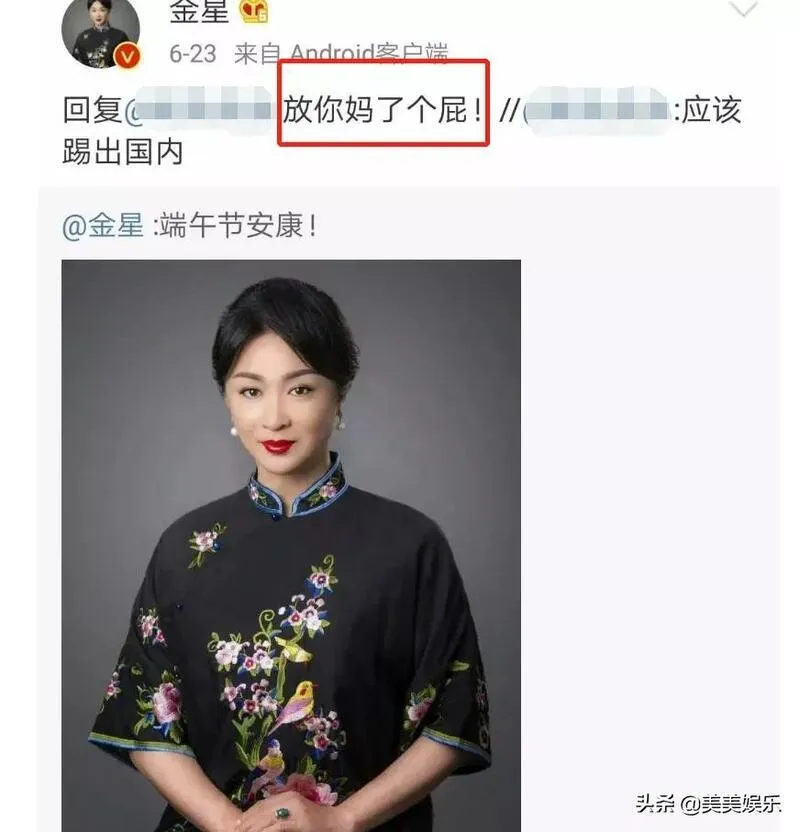Click the 来自 source prefix label
Image resolution: width=800 pixels, height=832 pixels.
coord(258,54)
